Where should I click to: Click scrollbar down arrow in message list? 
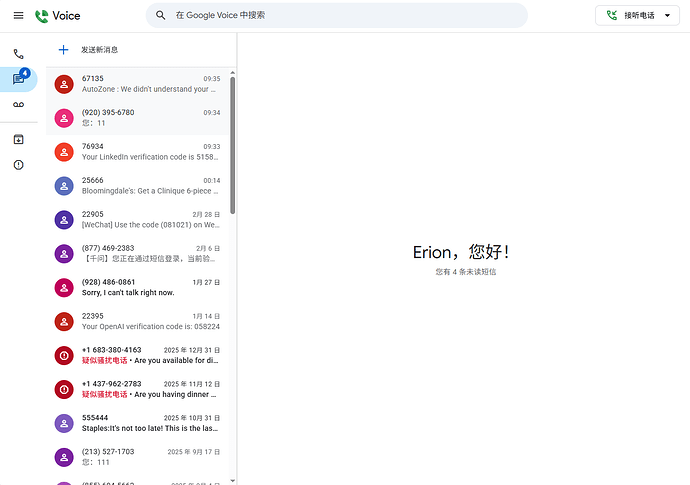point(232,481)
